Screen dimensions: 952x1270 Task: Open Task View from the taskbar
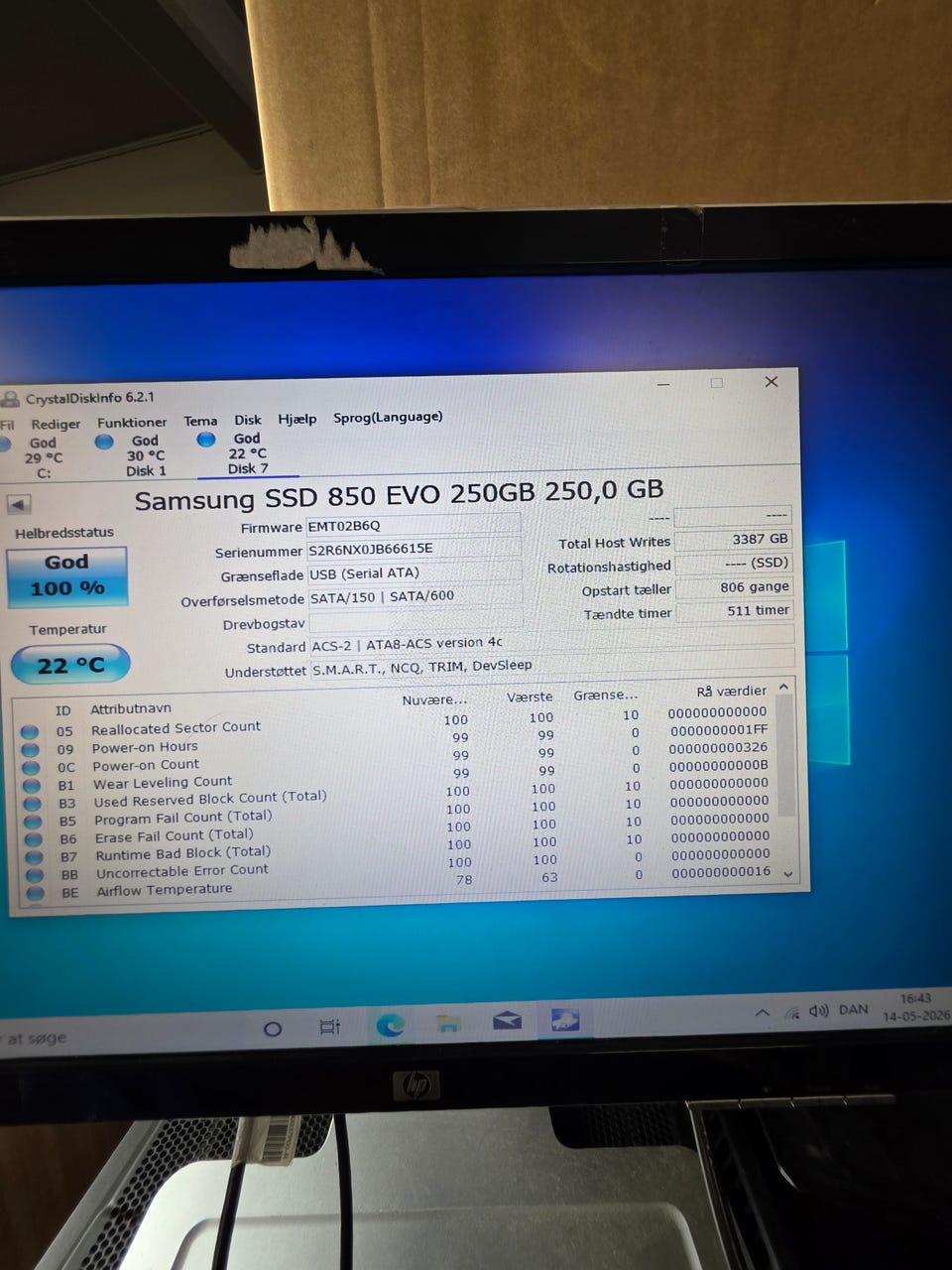coord(330,1027)
